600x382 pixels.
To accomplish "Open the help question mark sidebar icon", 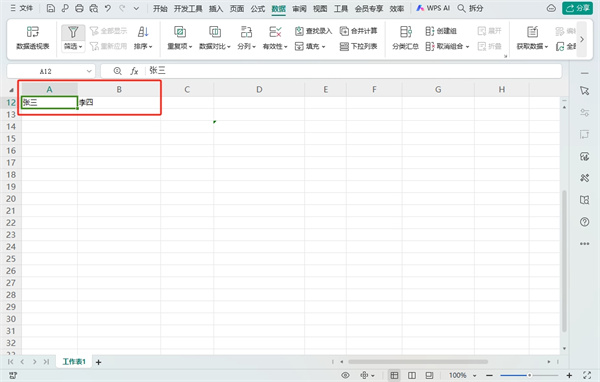I will click(584, 222).
